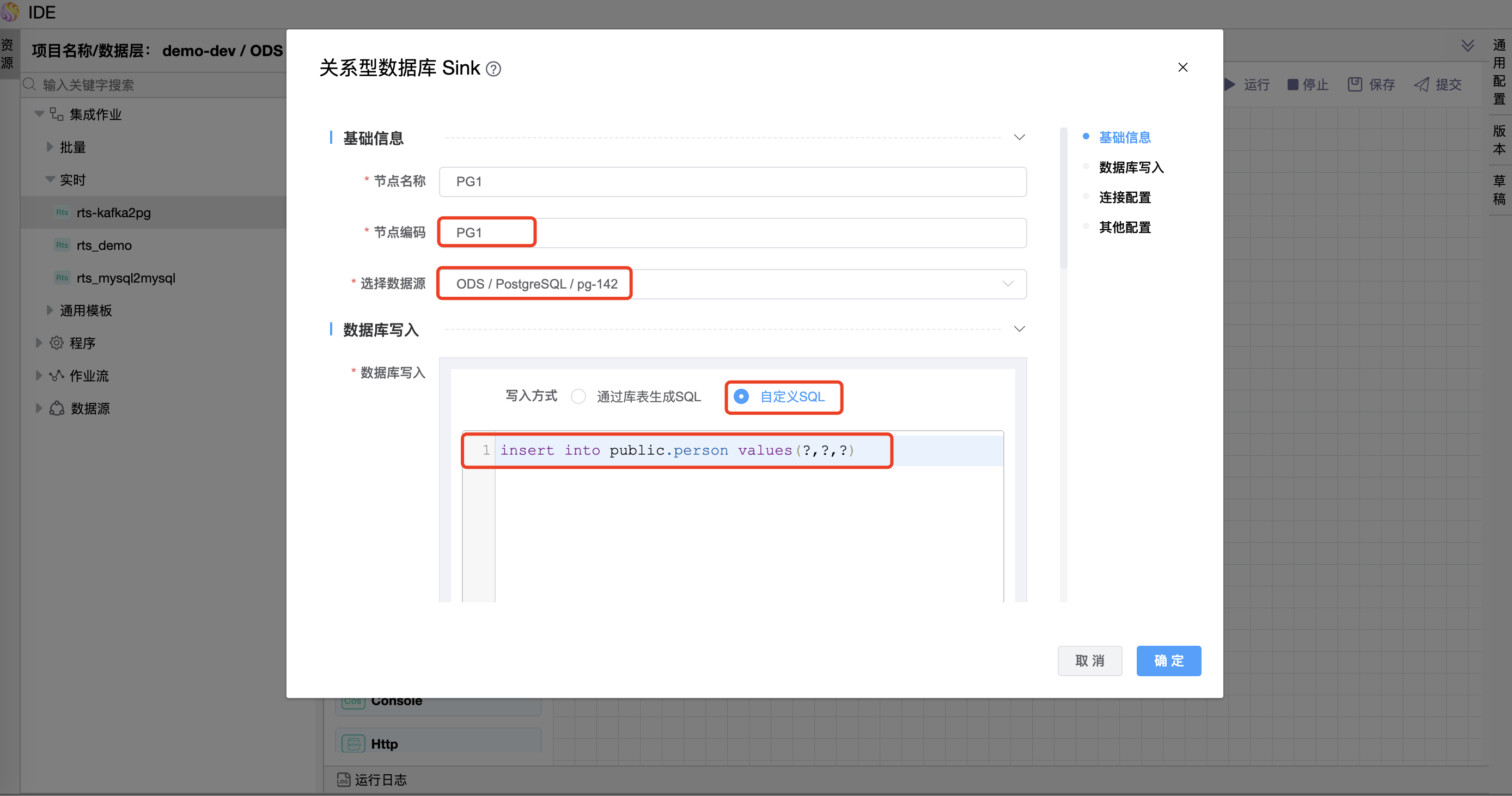The width and height of the screenshot is (1512, 796).
Task: Jump to 其他配置 anchor tab
Action: click(1124, 228)
